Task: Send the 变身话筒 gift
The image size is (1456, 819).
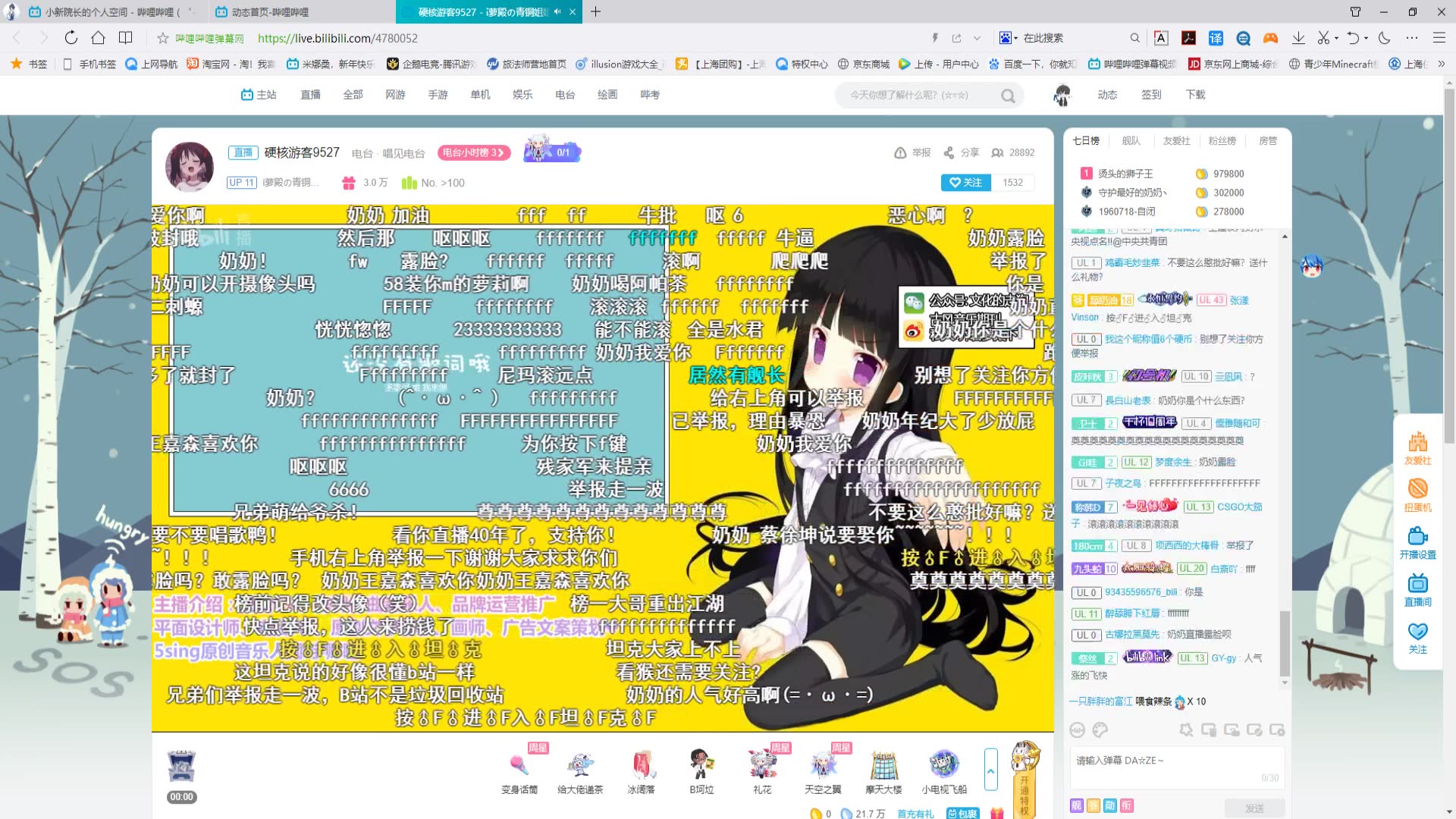Action: [x=519, y=770]
